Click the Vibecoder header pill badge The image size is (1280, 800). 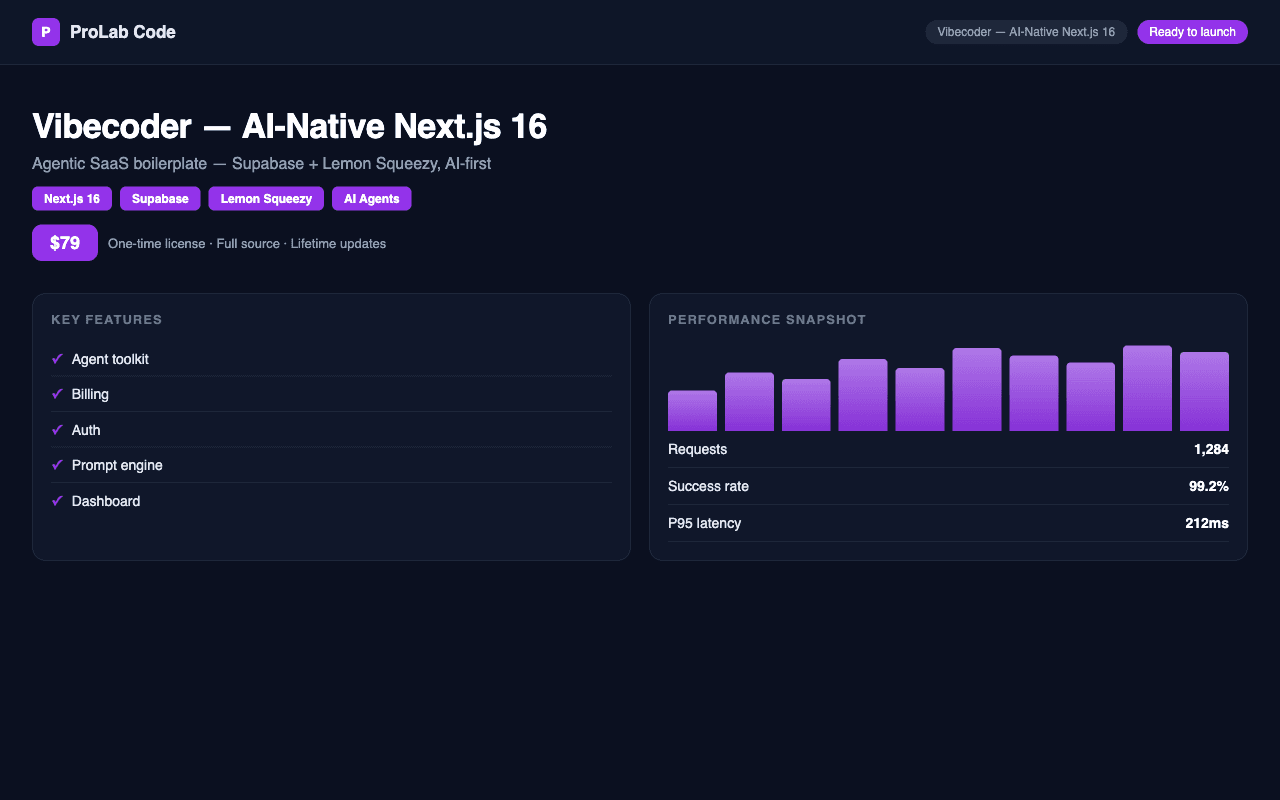tap(1026, 32)
